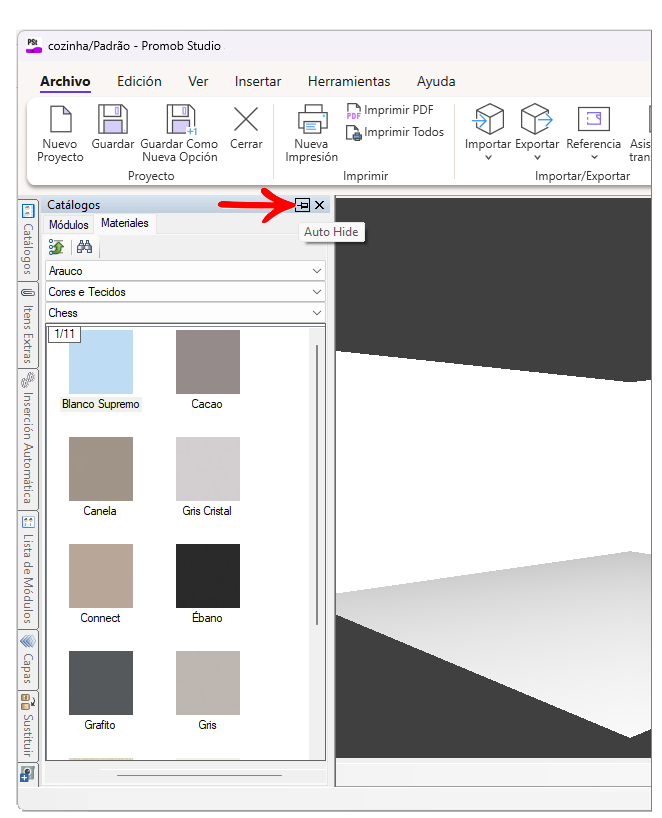Click the Nuevo Proyecto icon

61,118
